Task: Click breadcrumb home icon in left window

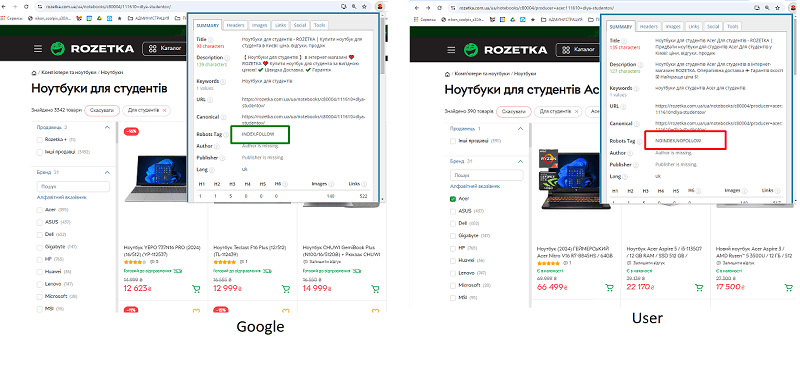Action: (x=34, y=73)
